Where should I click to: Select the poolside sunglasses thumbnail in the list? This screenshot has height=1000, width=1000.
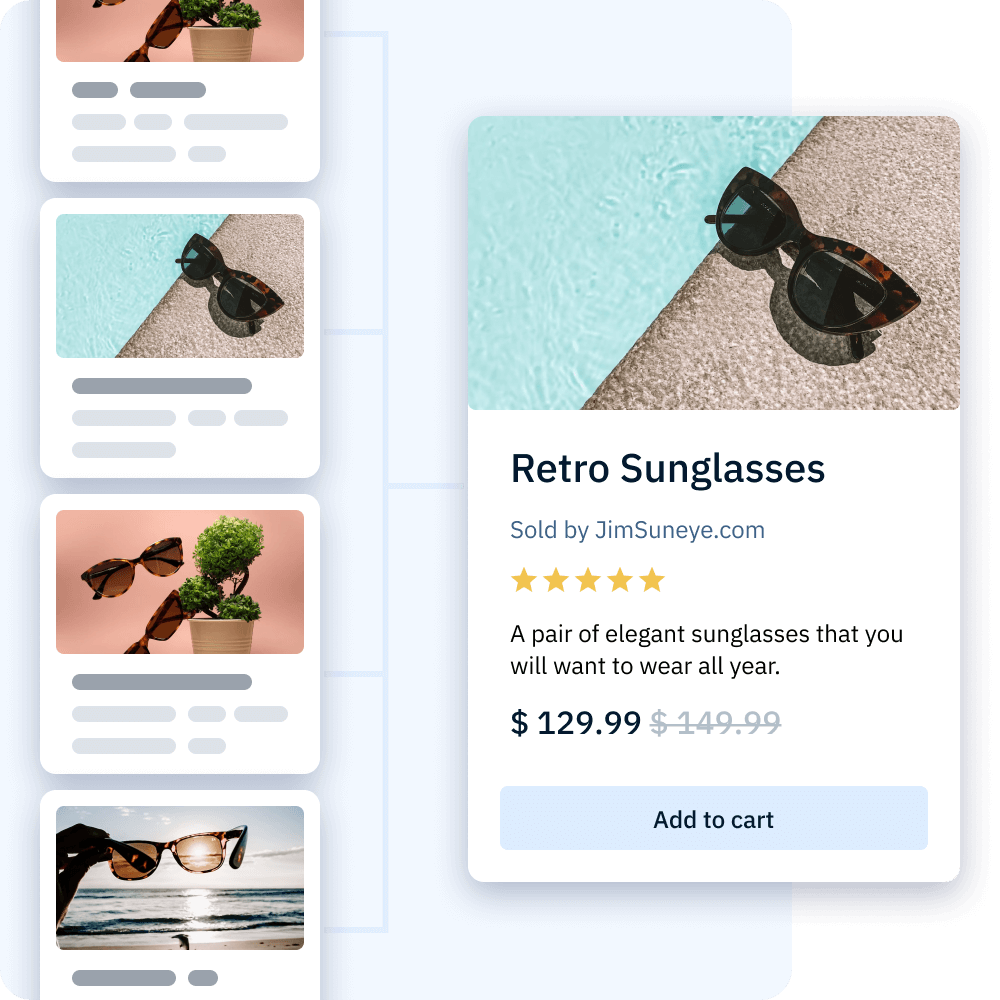(x=180, y=286)
